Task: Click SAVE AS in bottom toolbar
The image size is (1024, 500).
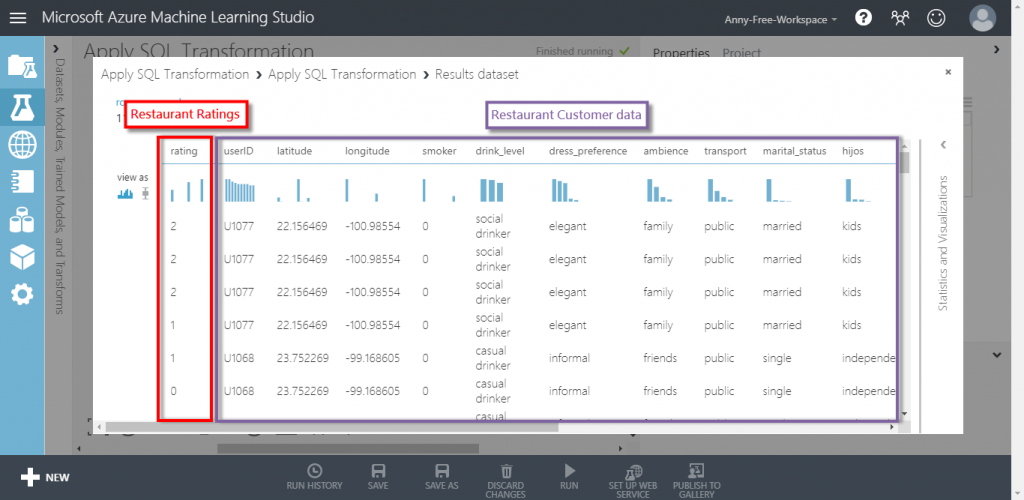Action: pos(441,477)
